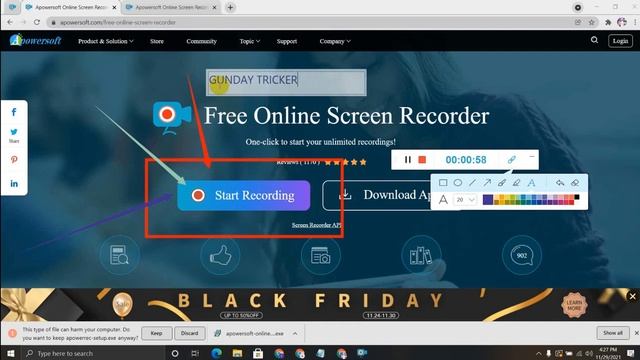Close the downloads bar

pos(636,333)
